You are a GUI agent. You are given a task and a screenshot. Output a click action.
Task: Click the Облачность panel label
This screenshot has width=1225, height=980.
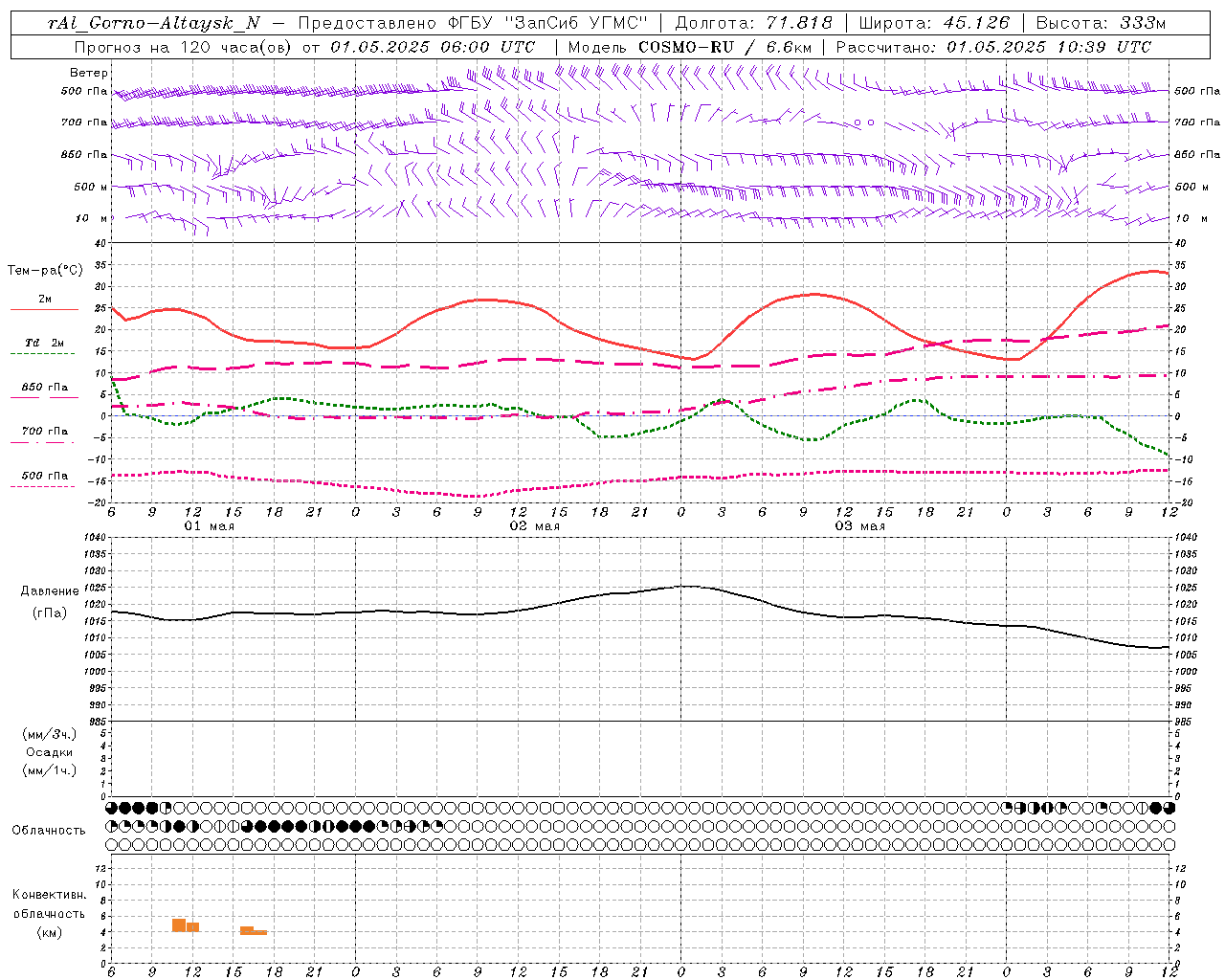pos(49,830)
